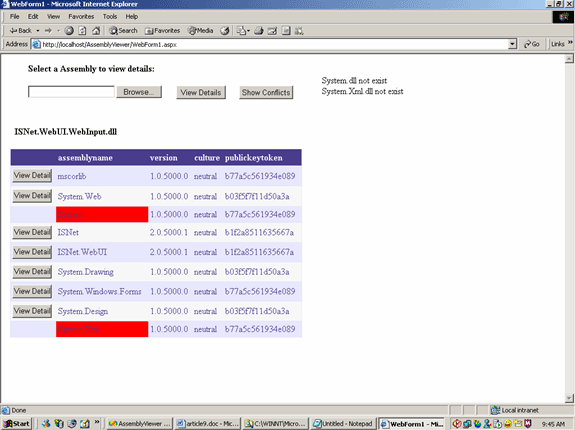Click View Detail for System.Windows.Forms

coord(32,291)
